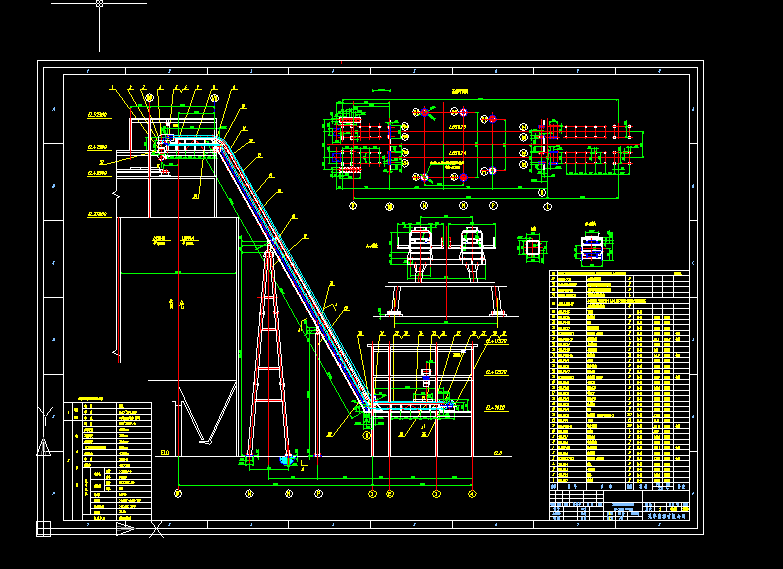Viewport: 783px width, 569px height.
Task: Click the L axis bubble under the plan view
Action: (547, 206)
